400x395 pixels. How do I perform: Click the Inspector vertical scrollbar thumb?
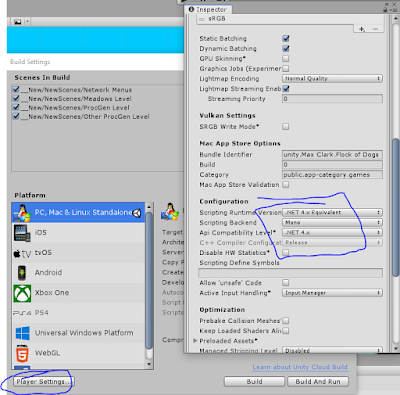coord(396,207)
